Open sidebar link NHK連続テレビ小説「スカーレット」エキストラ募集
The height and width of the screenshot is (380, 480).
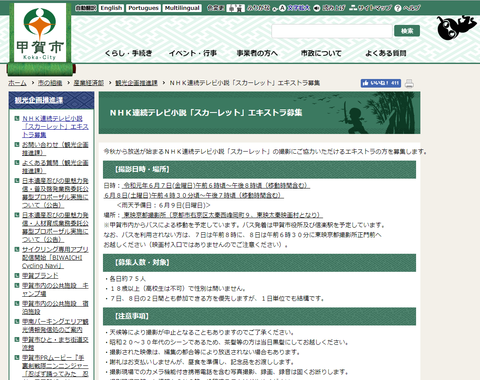(x=55, y=127)
